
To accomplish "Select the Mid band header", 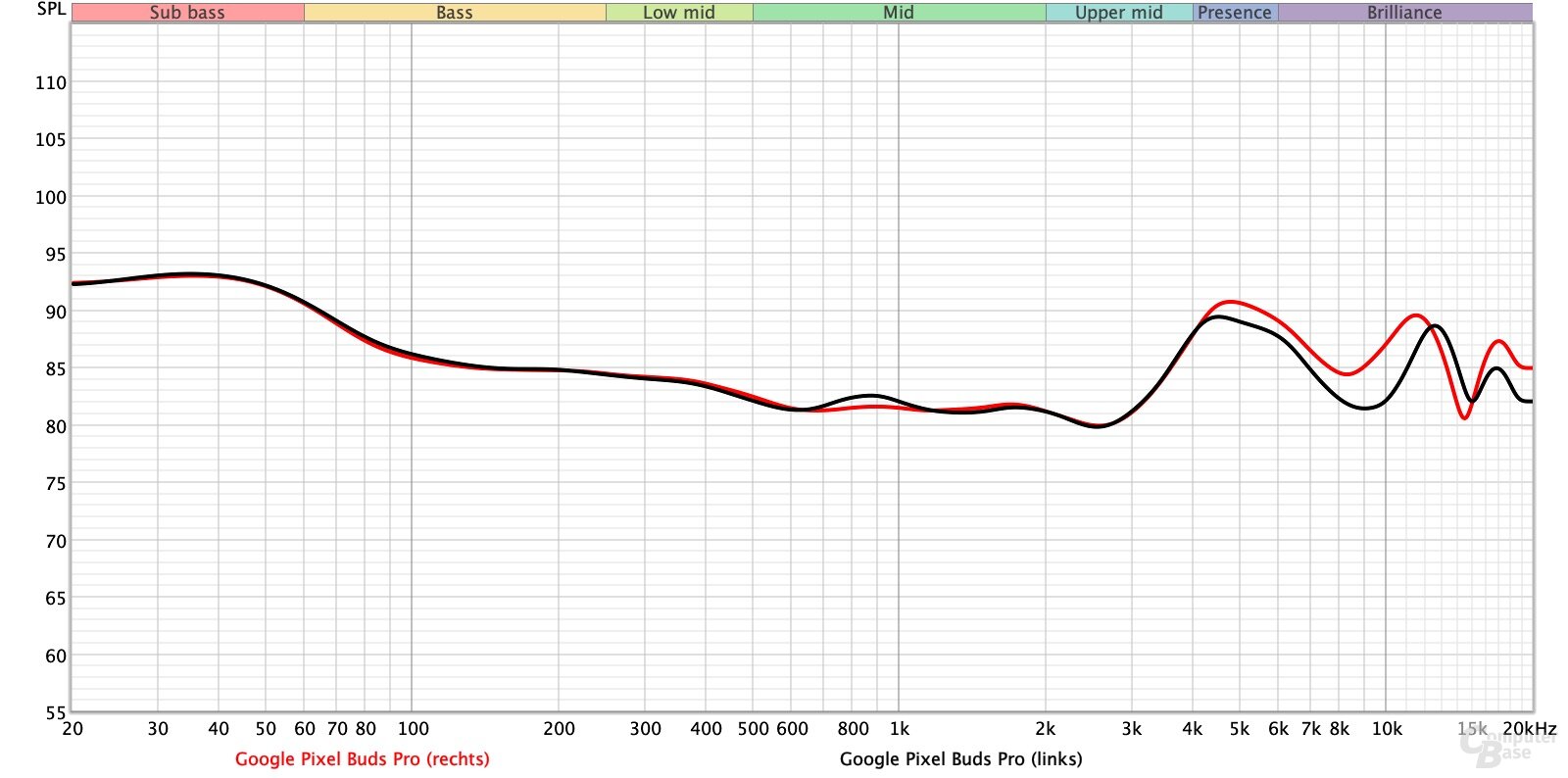I will pyautogui.click(x=899, y=13).
